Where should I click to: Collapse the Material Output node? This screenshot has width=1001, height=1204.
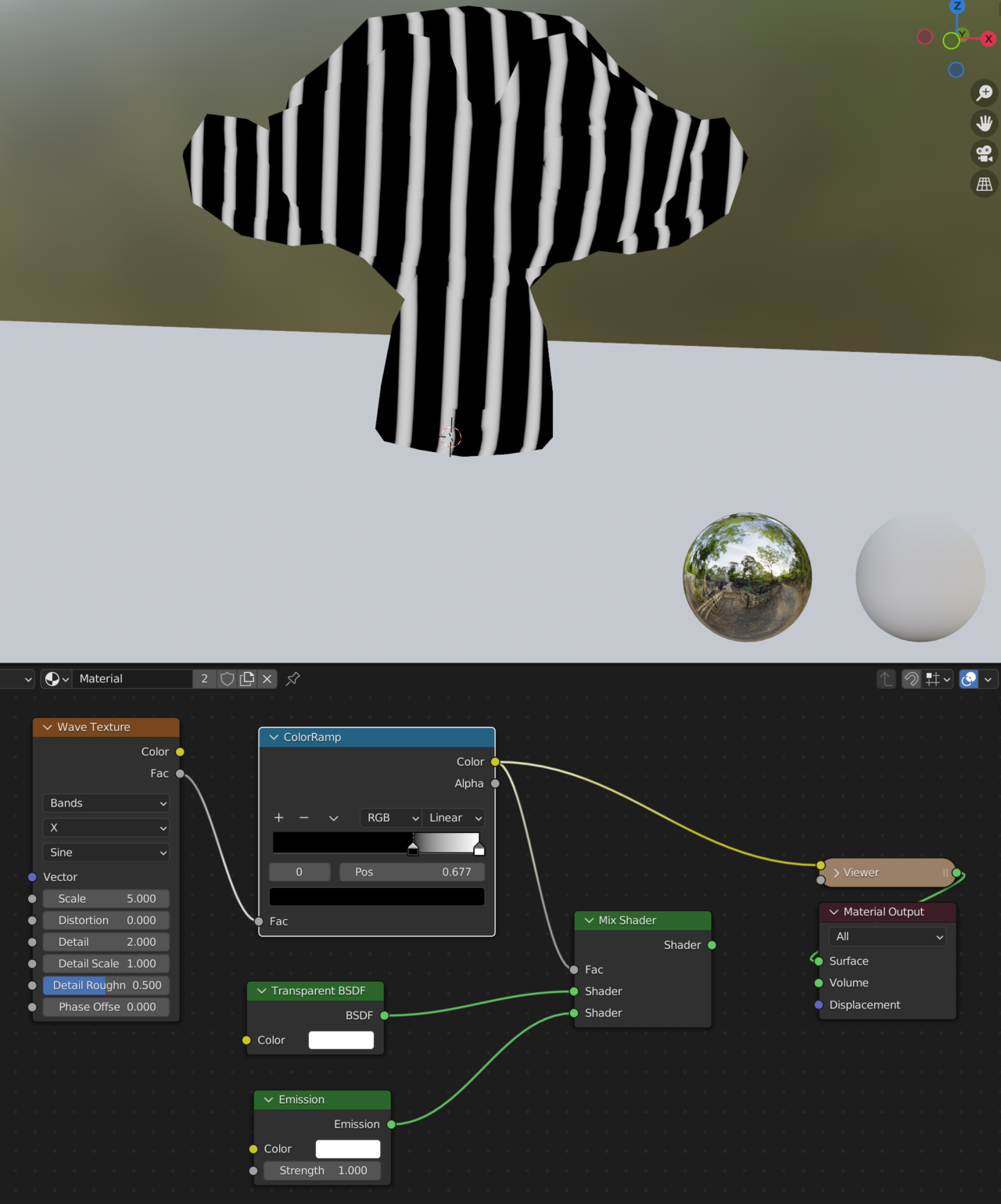pos(834,912)
